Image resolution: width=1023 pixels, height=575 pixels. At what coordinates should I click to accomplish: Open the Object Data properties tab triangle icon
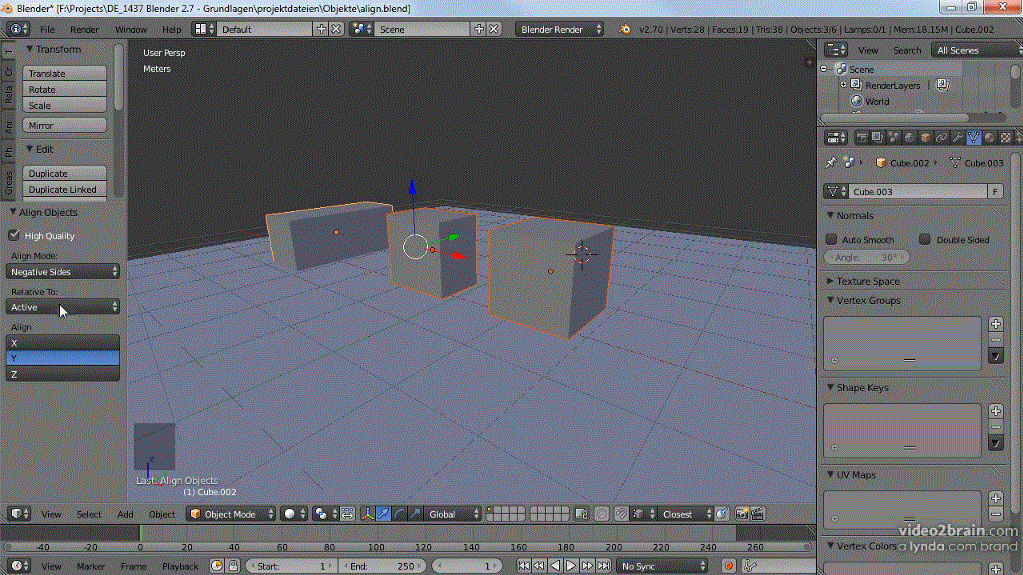pos(973,138)
